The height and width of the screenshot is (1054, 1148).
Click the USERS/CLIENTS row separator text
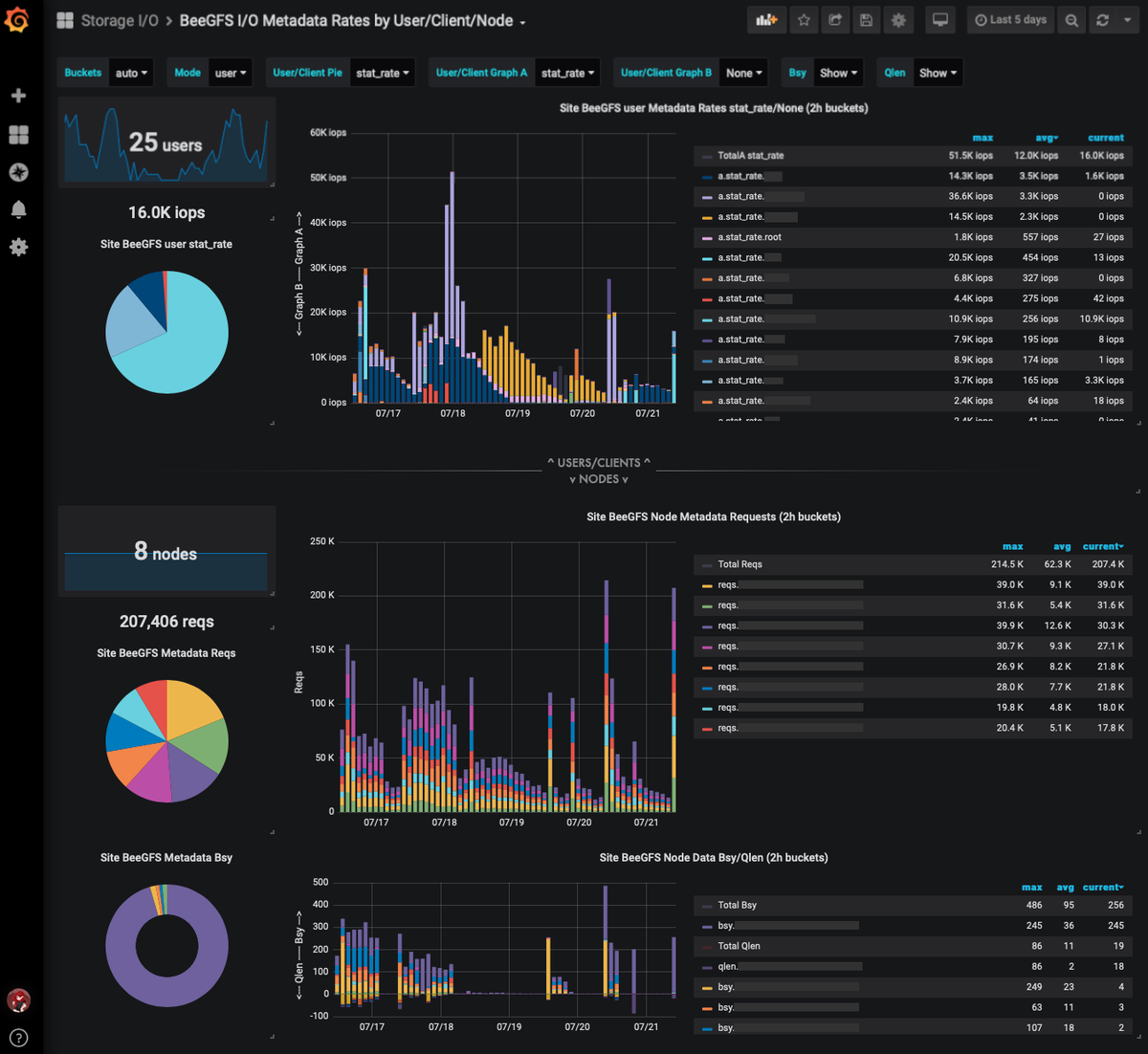tap(599, 463)
